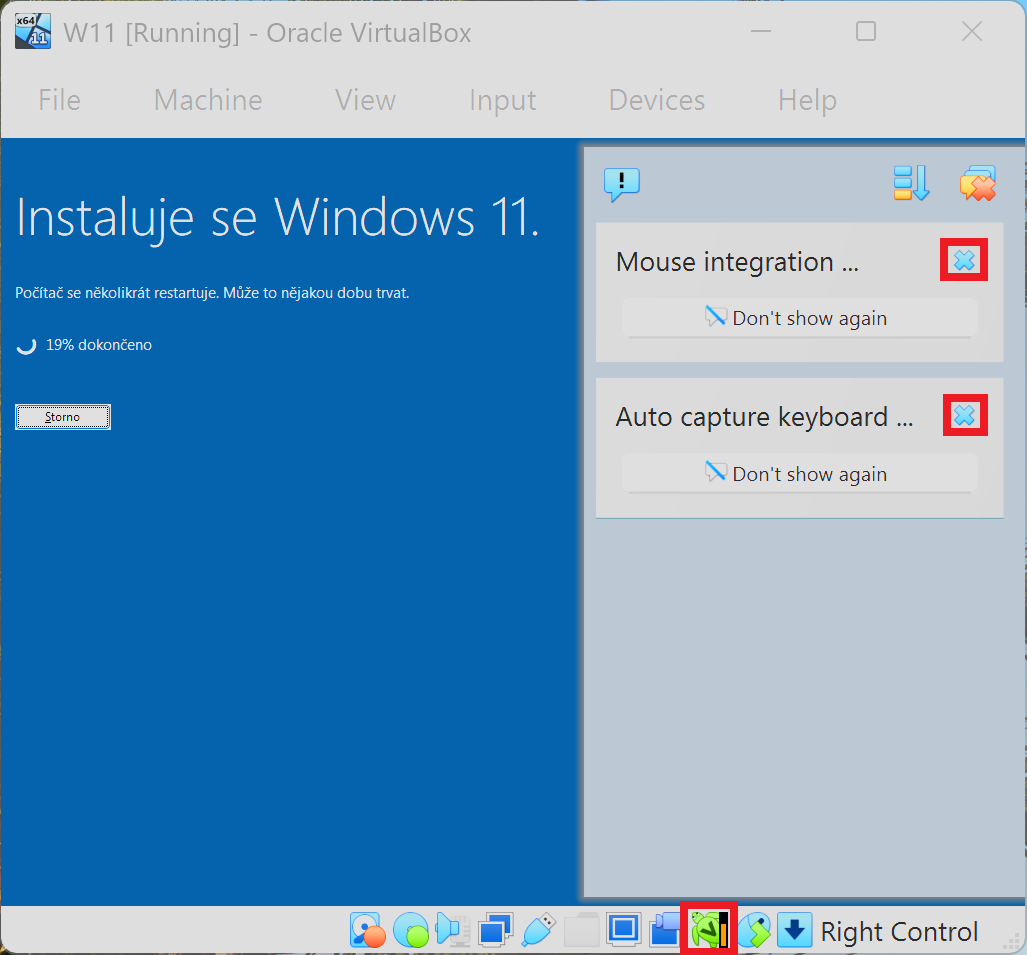This screenshot has height=955, width=1027.
Task: Click Don't show again under Mouse integration
Action: [x=799, y=318]
